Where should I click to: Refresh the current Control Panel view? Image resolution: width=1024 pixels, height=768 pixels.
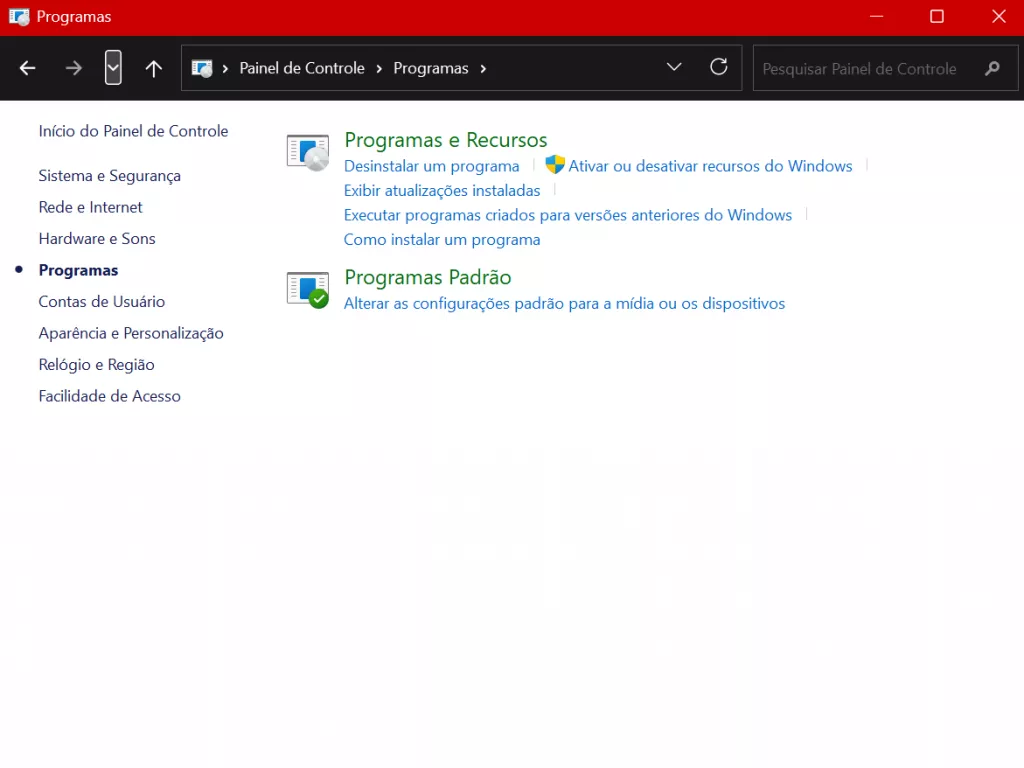point(718,67)
